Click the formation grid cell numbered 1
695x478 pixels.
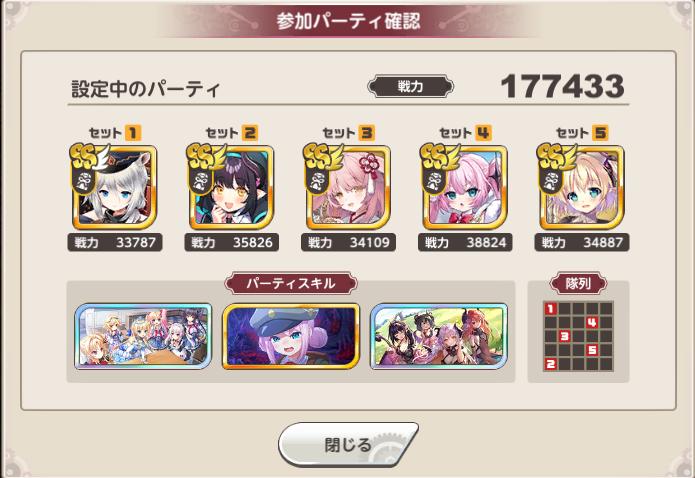551,309
